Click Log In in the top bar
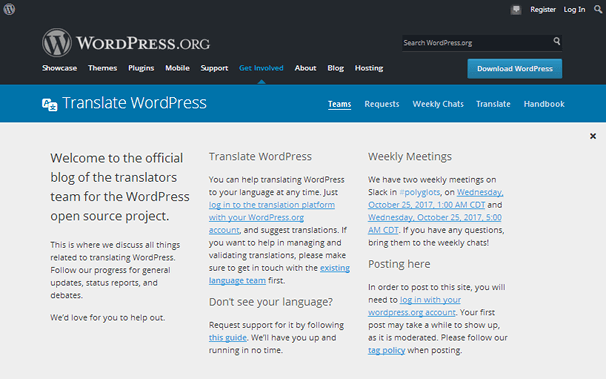This screenshot has width=606, height=379. (x=574, y=10)
